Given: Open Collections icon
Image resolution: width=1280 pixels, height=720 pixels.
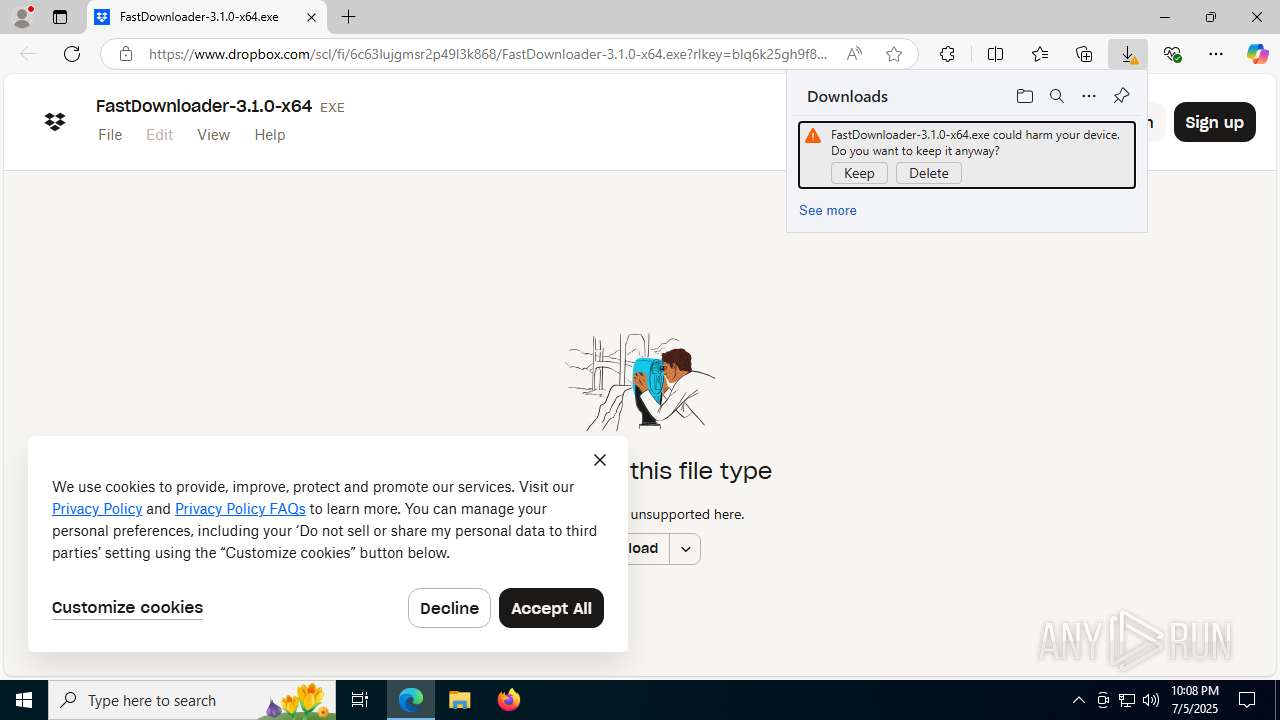Looking at the screenshot, I should pyautogui.click(x=1084, y=54).
